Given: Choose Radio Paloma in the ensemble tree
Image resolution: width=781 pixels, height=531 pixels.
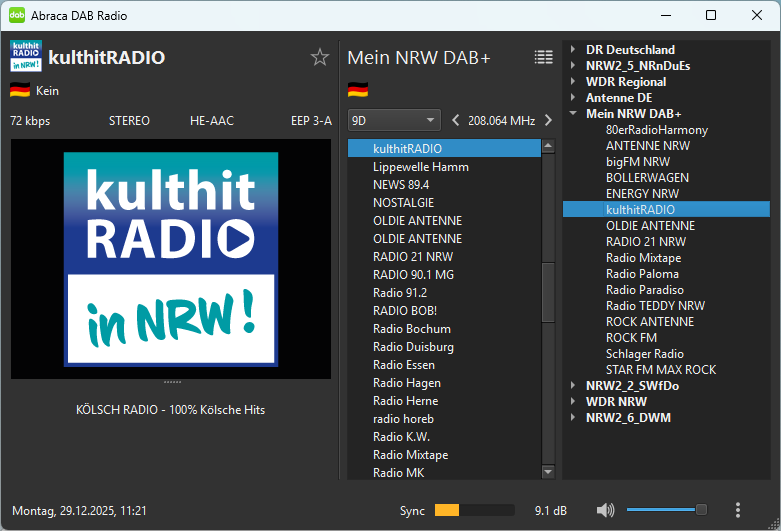Looking at the screenshot, I should coord(642,274).
